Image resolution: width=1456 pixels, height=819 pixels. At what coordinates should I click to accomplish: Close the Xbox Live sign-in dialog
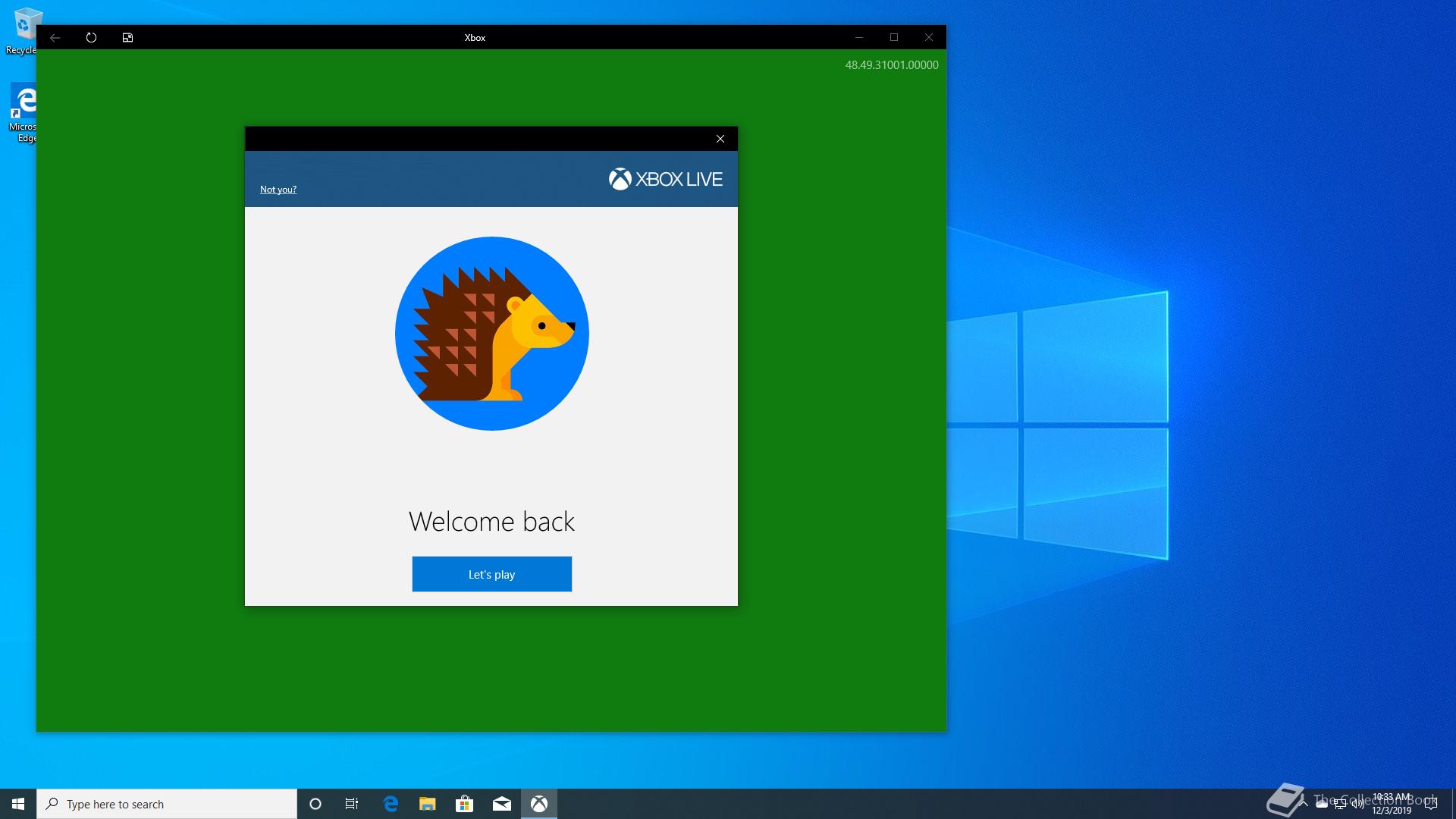pos(720,139)
